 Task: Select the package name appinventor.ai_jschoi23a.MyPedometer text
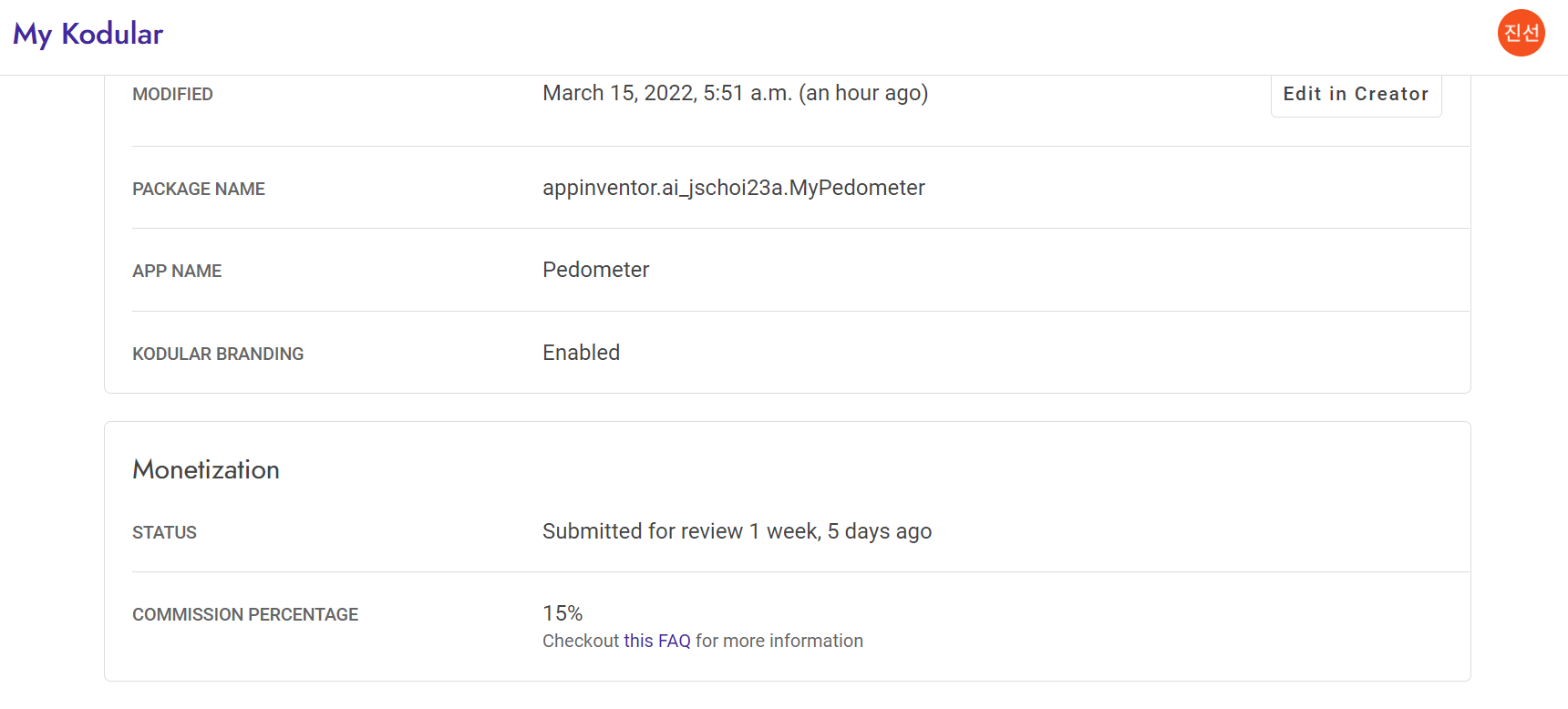click(x=734, y=188)
